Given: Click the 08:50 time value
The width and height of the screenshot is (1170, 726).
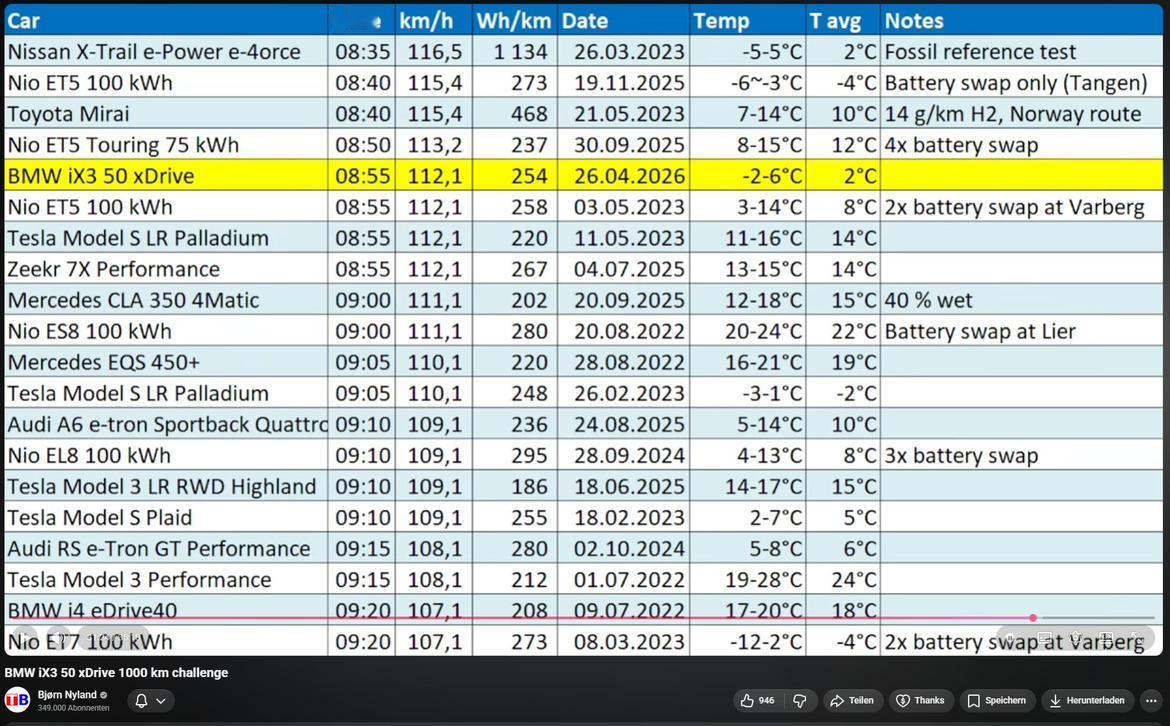Looking at the screenshot, I should tap(363, 145).
